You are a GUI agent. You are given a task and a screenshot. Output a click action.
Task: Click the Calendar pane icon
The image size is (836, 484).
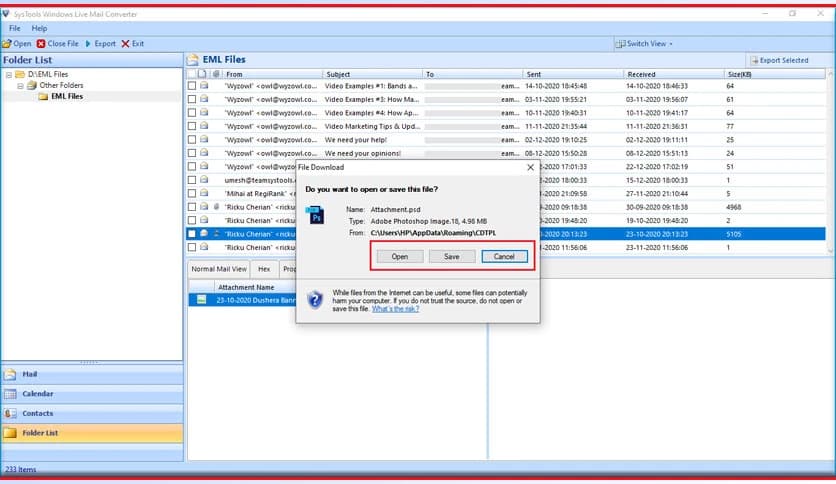10,394
